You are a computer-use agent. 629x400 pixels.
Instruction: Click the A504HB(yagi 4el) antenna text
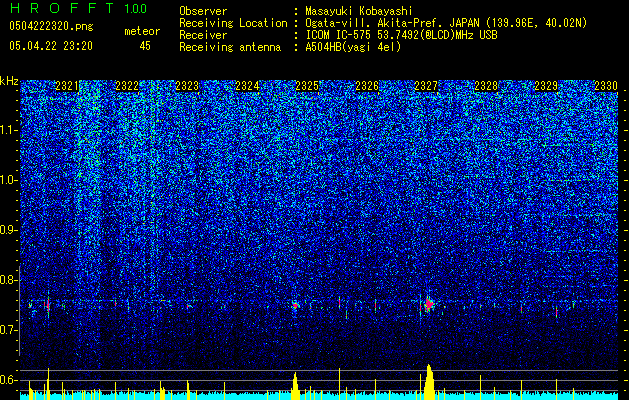point(353,47)
